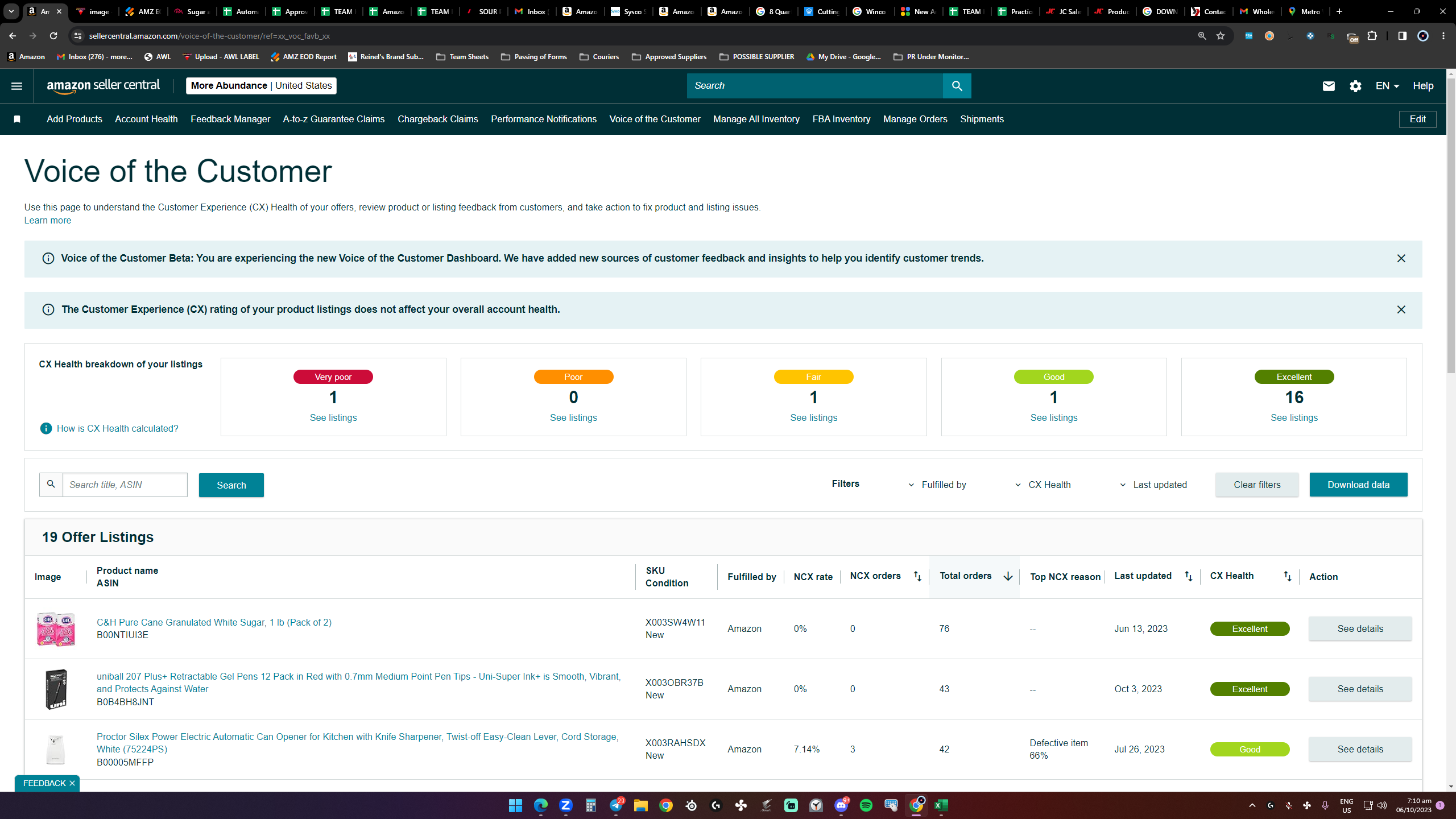See listings under the Fair rating
Viewport: 1456px width, 819px height.
tap(813, 417)
